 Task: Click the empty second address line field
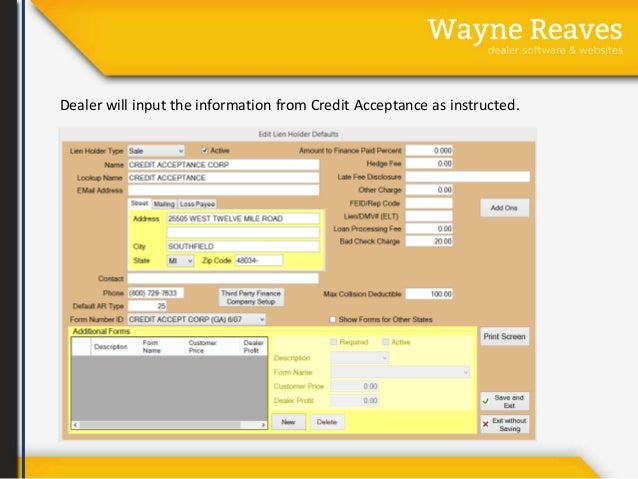(243, 232)
